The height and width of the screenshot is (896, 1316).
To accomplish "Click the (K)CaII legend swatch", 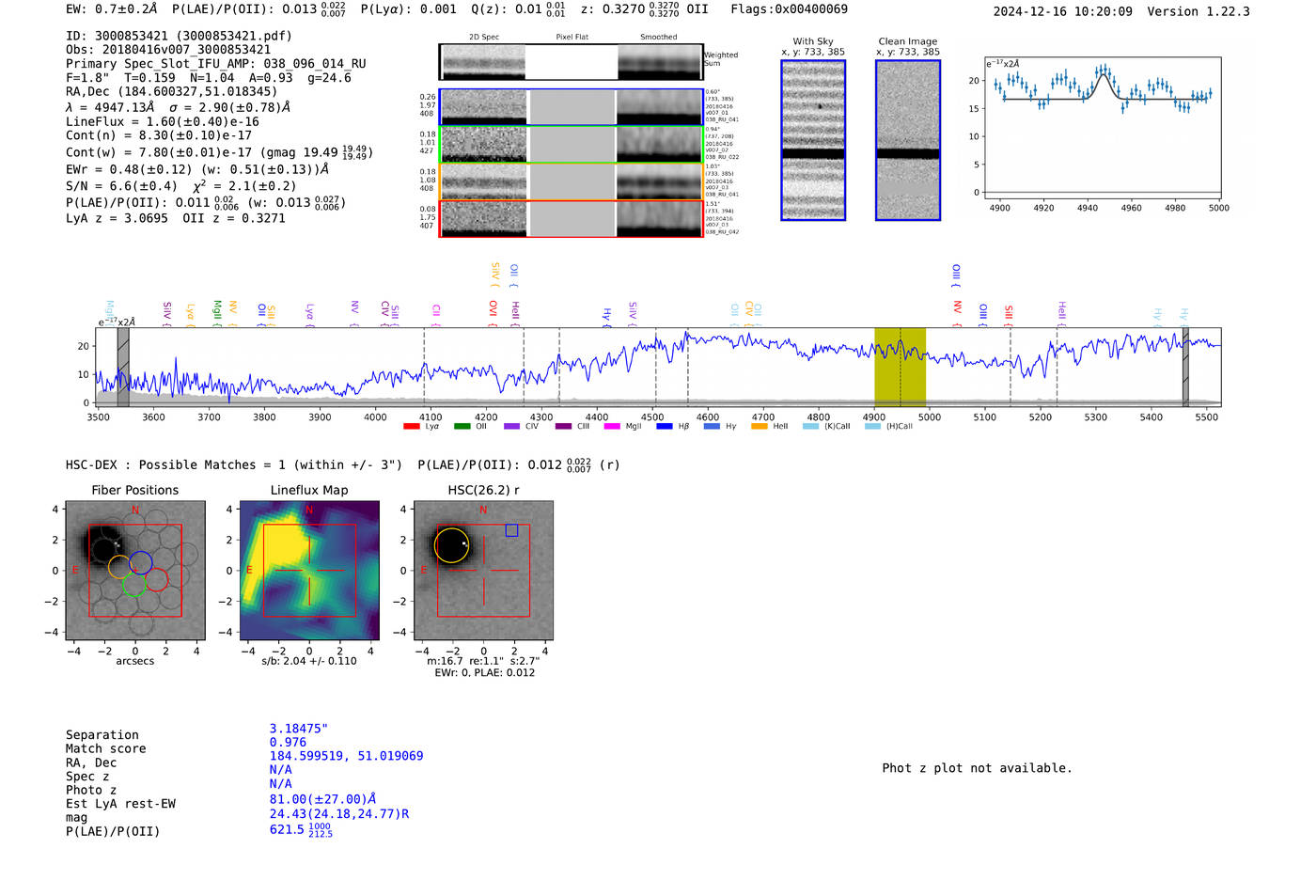I will point(810,426).
